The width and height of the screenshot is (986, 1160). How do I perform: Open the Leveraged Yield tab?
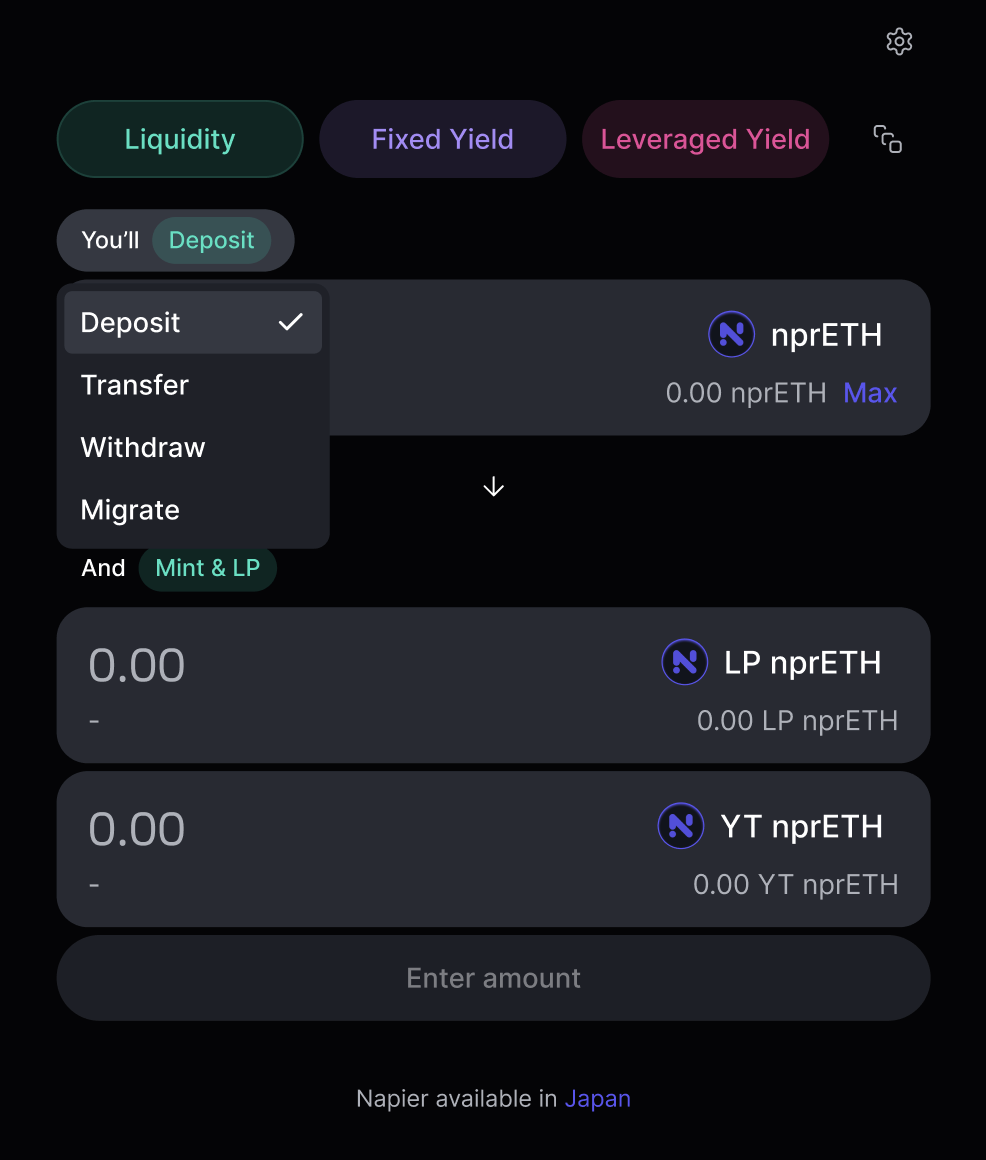pyautogui.click(x=705, y=139)
